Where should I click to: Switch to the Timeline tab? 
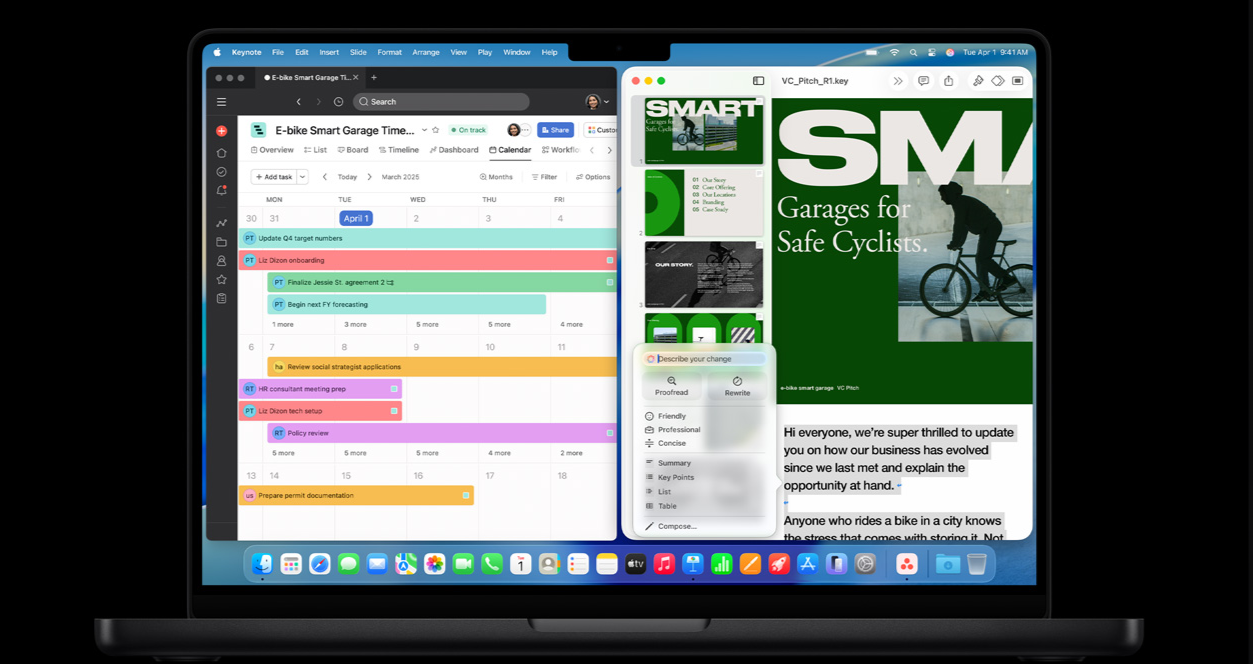tap(398, 150)
